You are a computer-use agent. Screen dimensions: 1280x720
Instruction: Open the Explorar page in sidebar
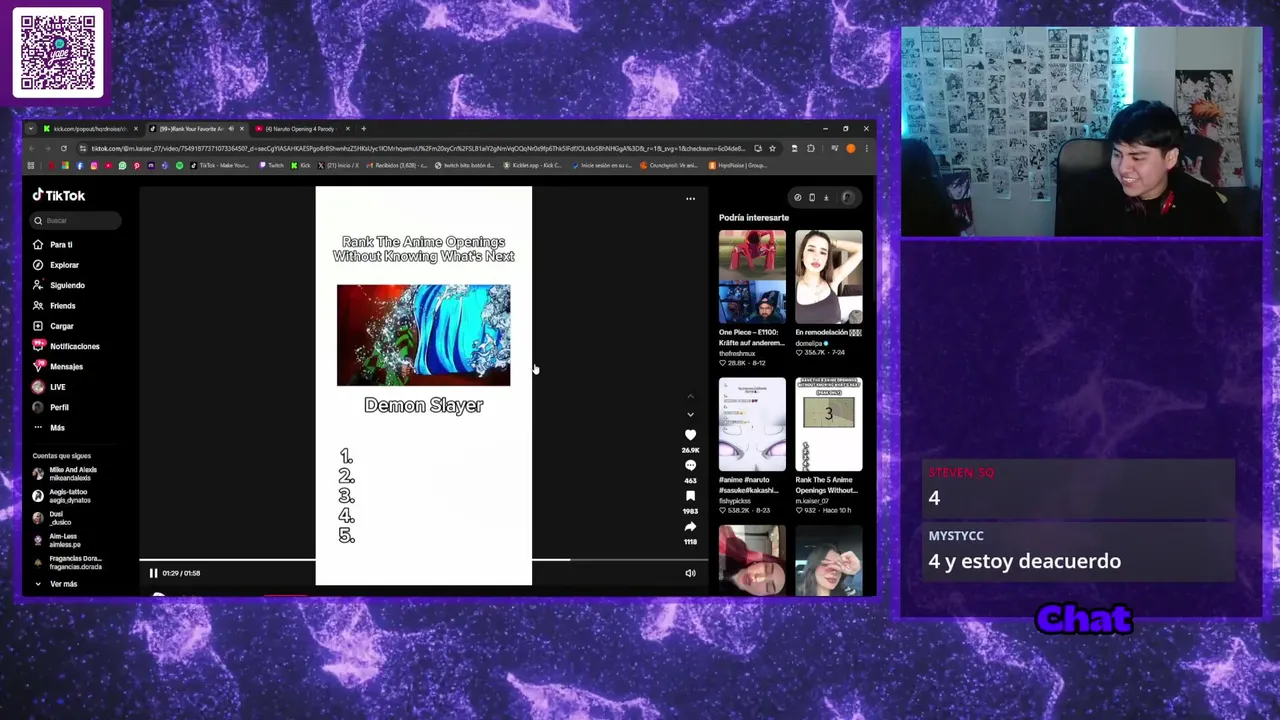[64, 265]
